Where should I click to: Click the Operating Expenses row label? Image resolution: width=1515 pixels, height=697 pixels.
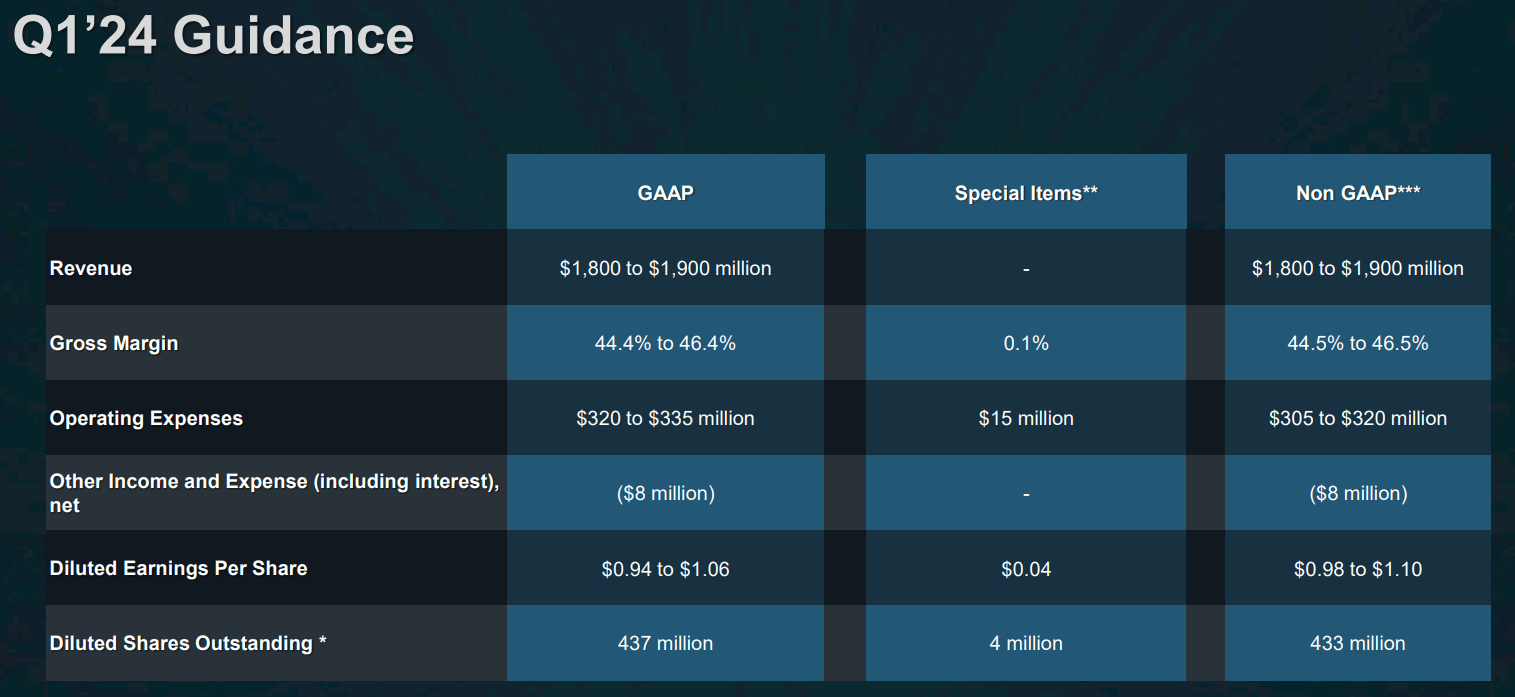pyautogui.click(x=146, y=418)
